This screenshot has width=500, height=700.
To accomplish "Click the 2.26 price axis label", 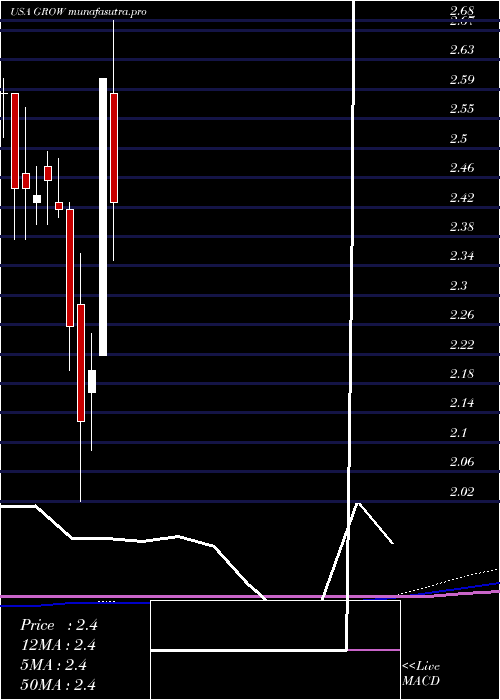I will (462, 315).
